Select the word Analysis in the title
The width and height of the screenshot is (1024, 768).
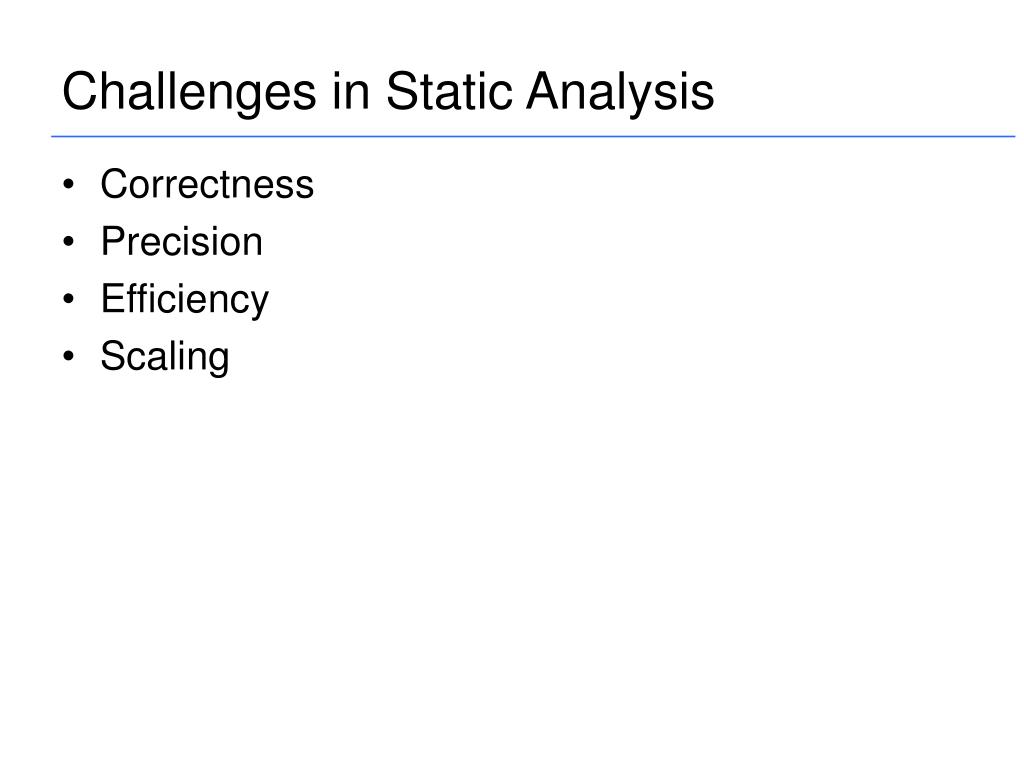[620, 92]
